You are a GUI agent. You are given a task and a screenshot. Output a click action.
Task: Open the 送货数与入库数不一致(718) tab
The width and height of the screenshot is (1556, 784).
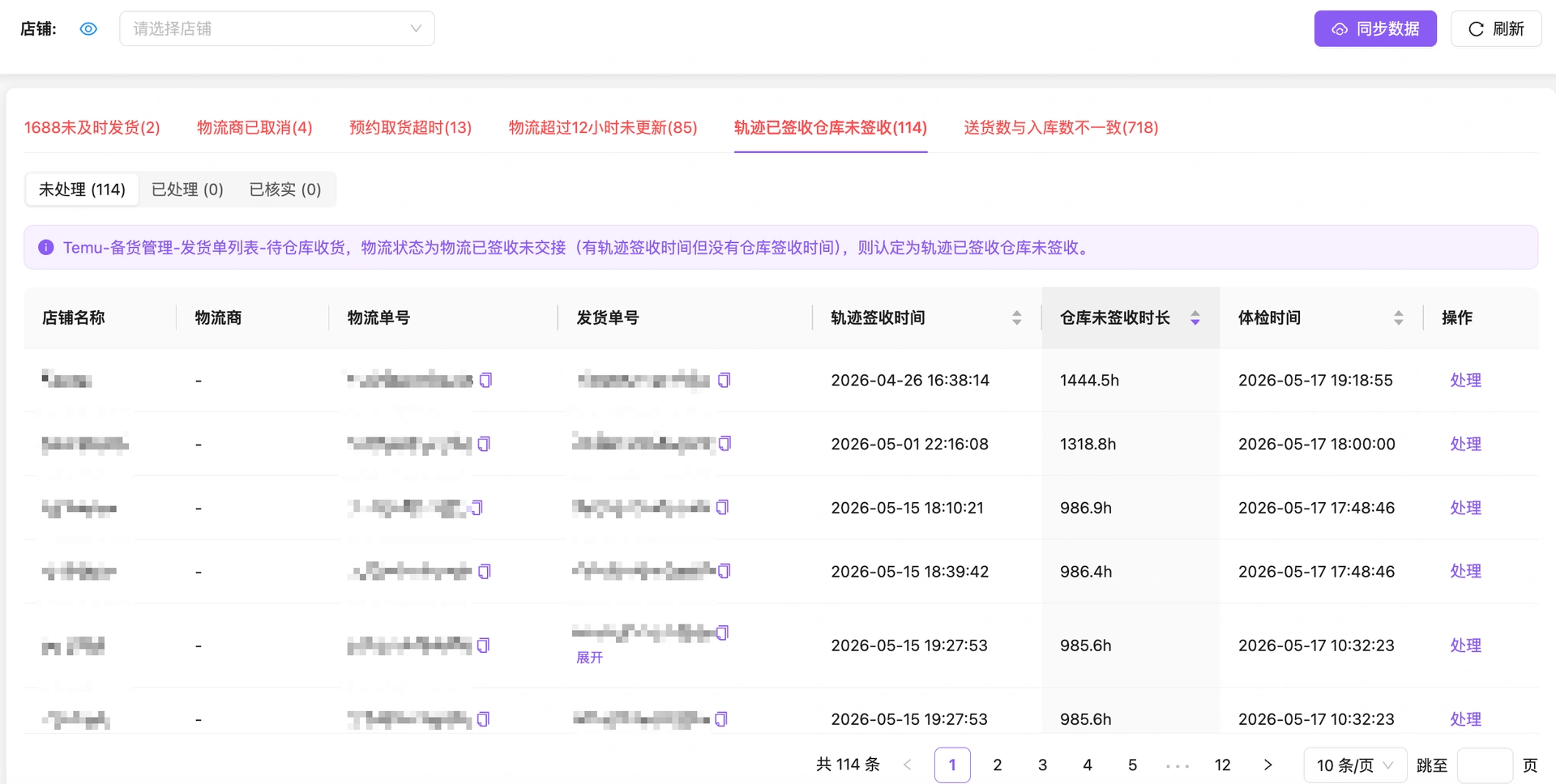(x=1061, y=127)
